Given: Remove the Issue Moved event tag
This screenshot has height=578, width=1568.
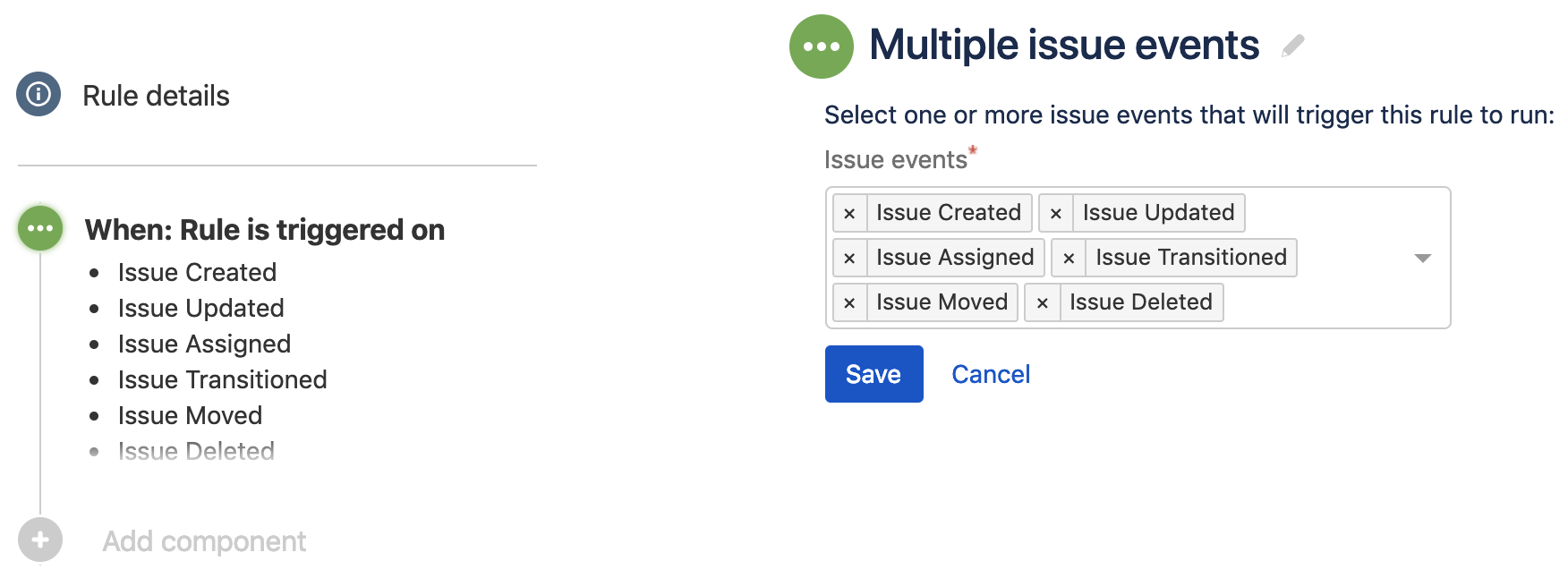Looking at the screenshot, I should click(849, 302).
